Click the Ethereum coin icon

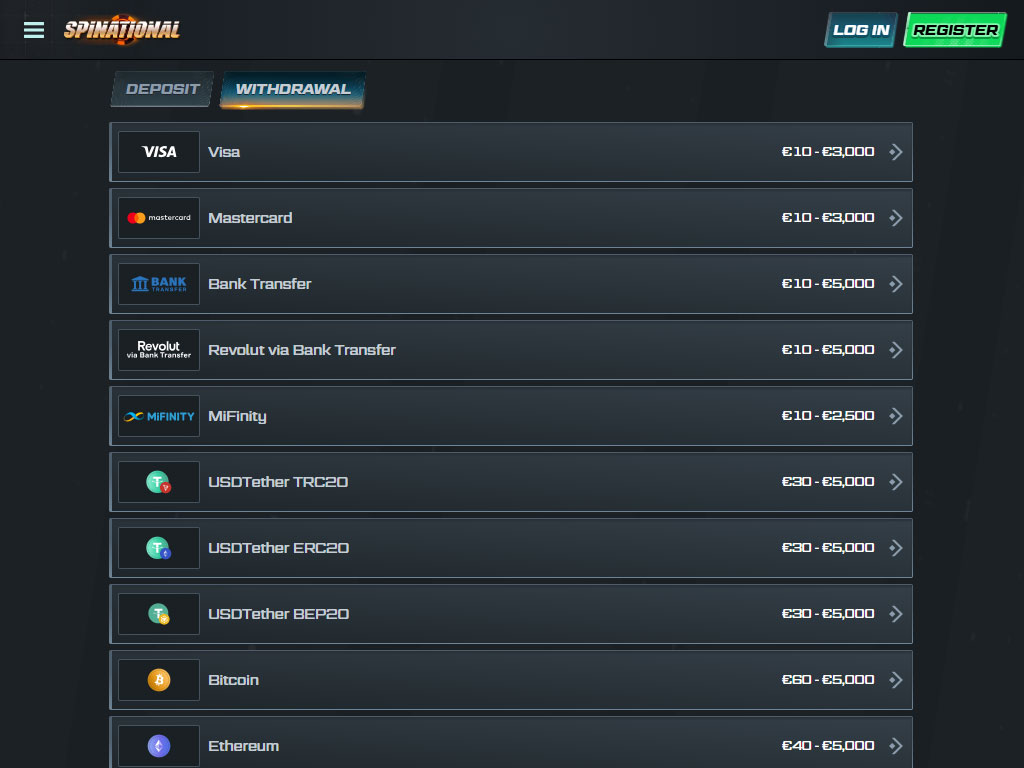point(159,746)
